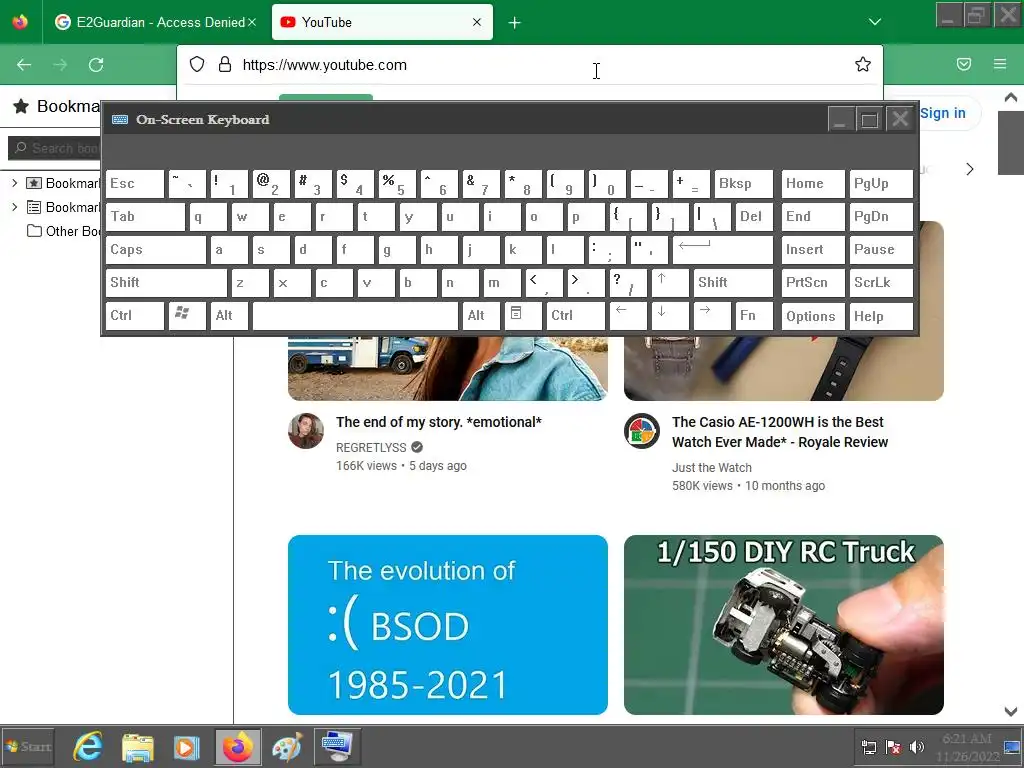The height and width of the screenshot is (768, 1024).
Task: Click the on-screen Enter key
Action: tap(723, 250)
